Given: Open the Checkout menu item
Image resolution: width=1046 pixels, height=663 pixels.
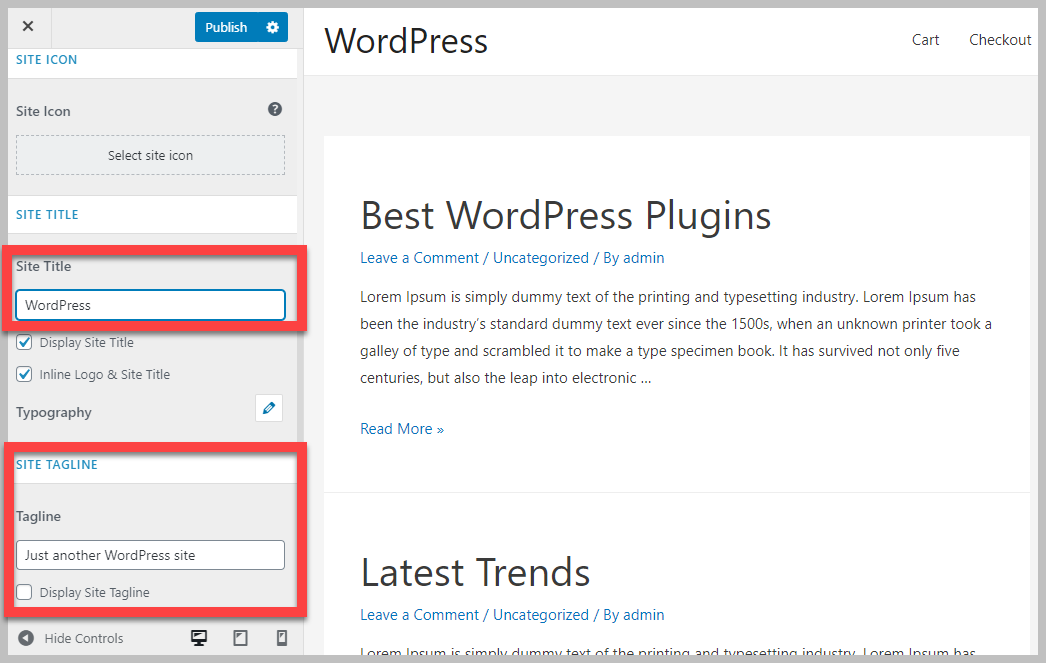Looking at the screenshot, I should (1000, 40).
